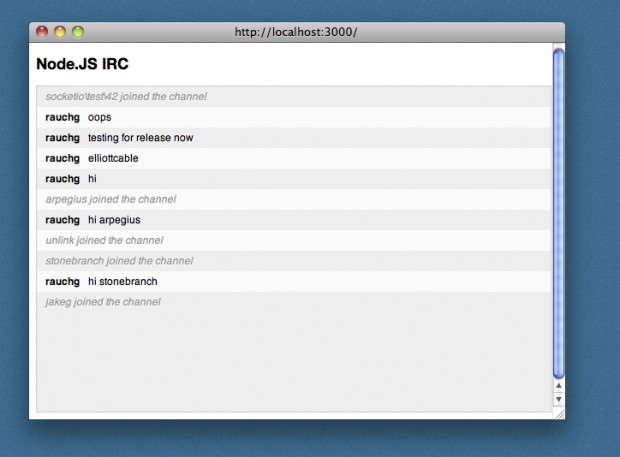Click the title bar URL http://localhost:3000/
The height and width of the screenshot is (457, 620).
pyautogui.click(x=296, y=32)
